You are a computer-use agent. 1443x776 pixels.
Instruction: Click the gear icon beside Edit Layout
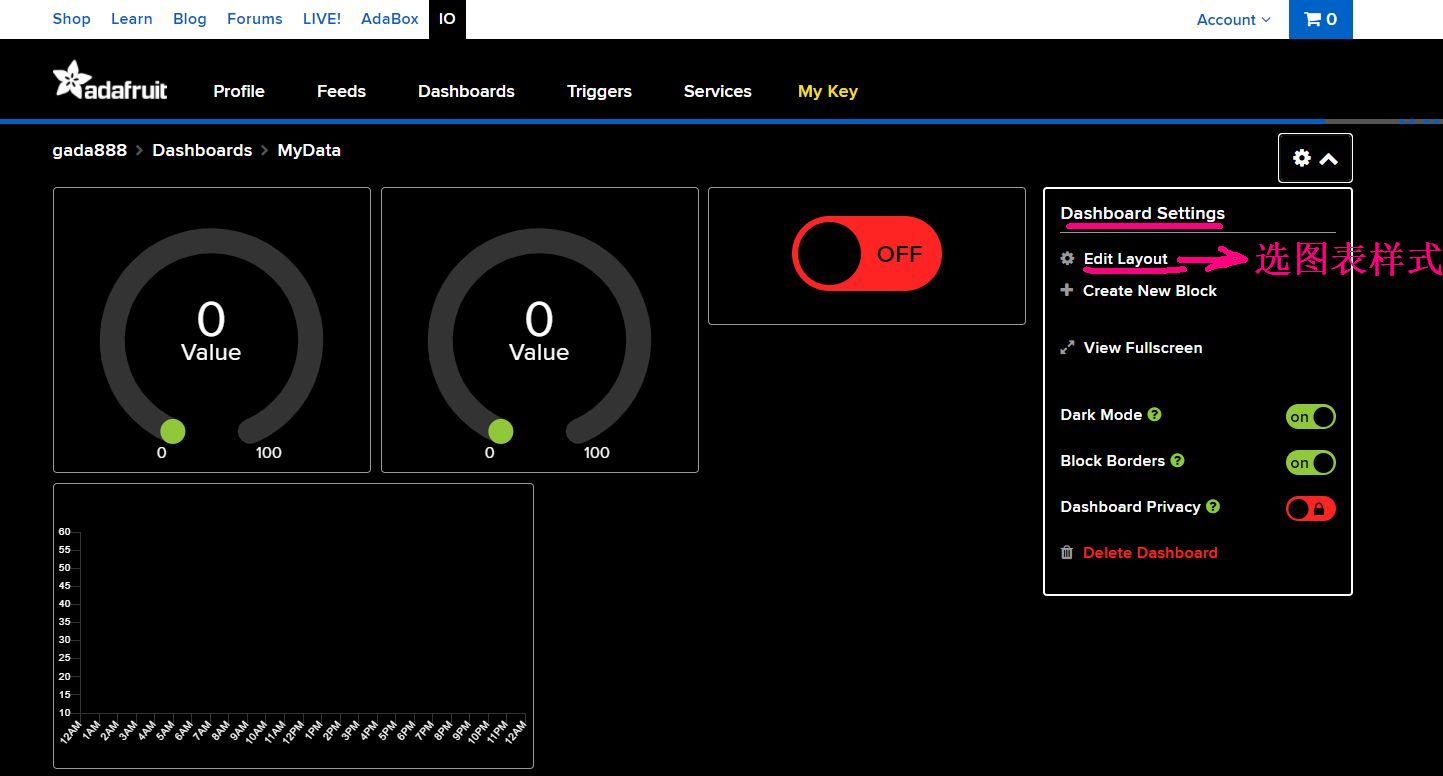[1067, 259]
